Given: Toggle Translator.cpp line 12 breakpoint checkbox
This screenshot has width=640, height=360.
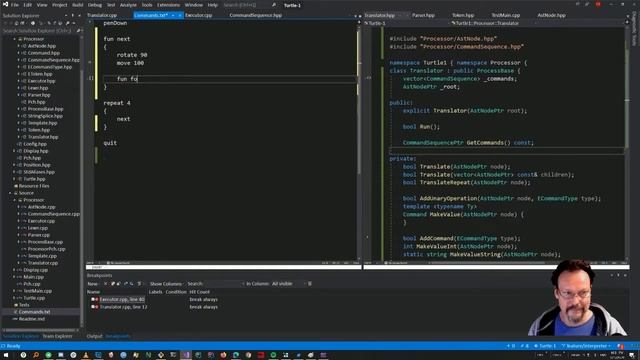Looking at the screenshot, I should 93,307.
